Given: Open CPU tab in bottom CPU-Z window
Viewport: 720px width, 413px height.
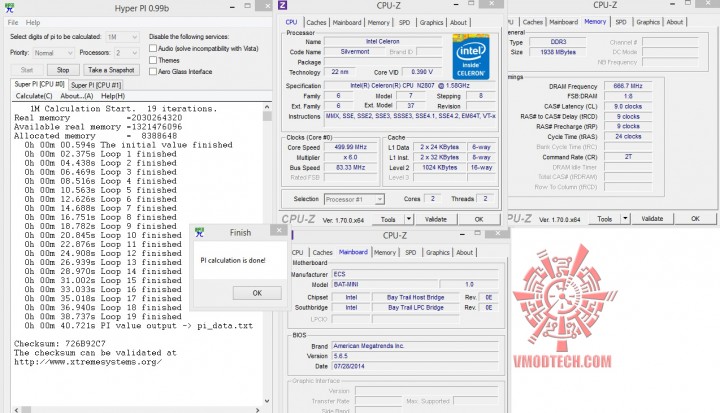Looking at the screenshot, I should 298,253.
